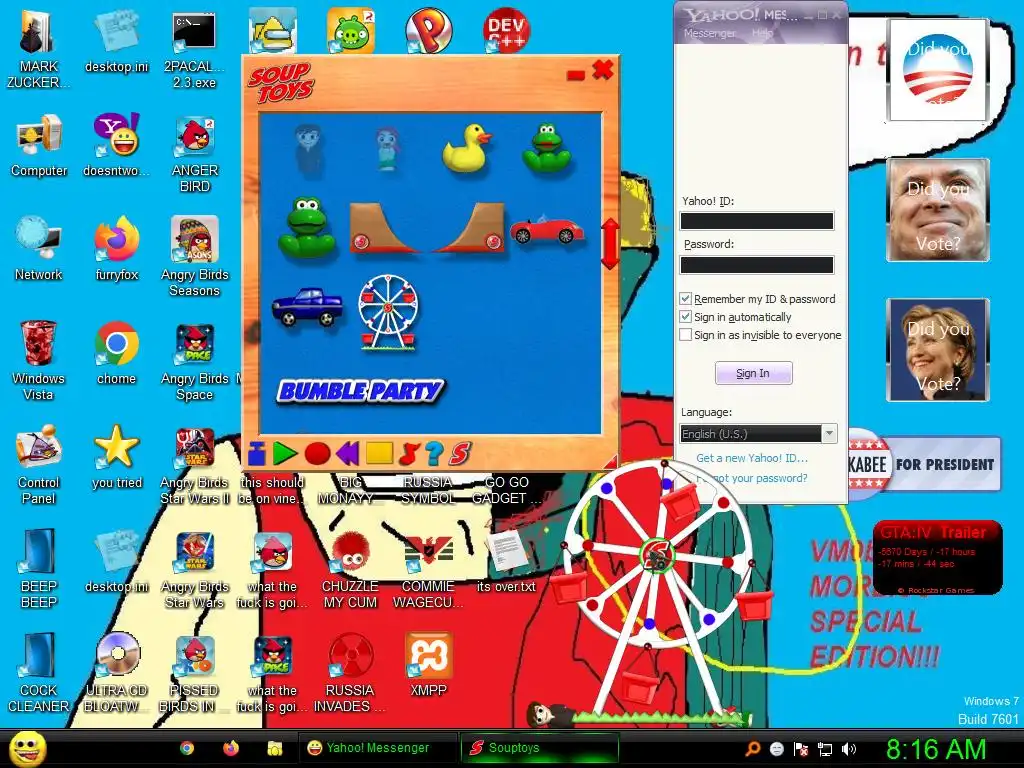This screenshot has height=768, width=1024.
Task: Open the Help menu in Yahoo Messenger
Action: tap(762, 33)
